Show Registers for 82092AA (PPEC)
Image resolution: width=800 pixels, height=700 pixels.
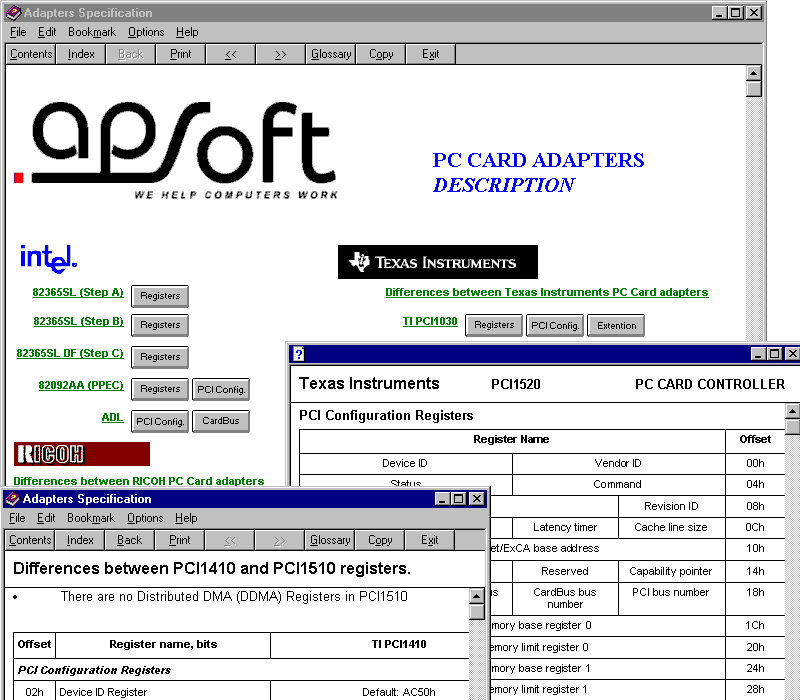(x=160, y=389)
